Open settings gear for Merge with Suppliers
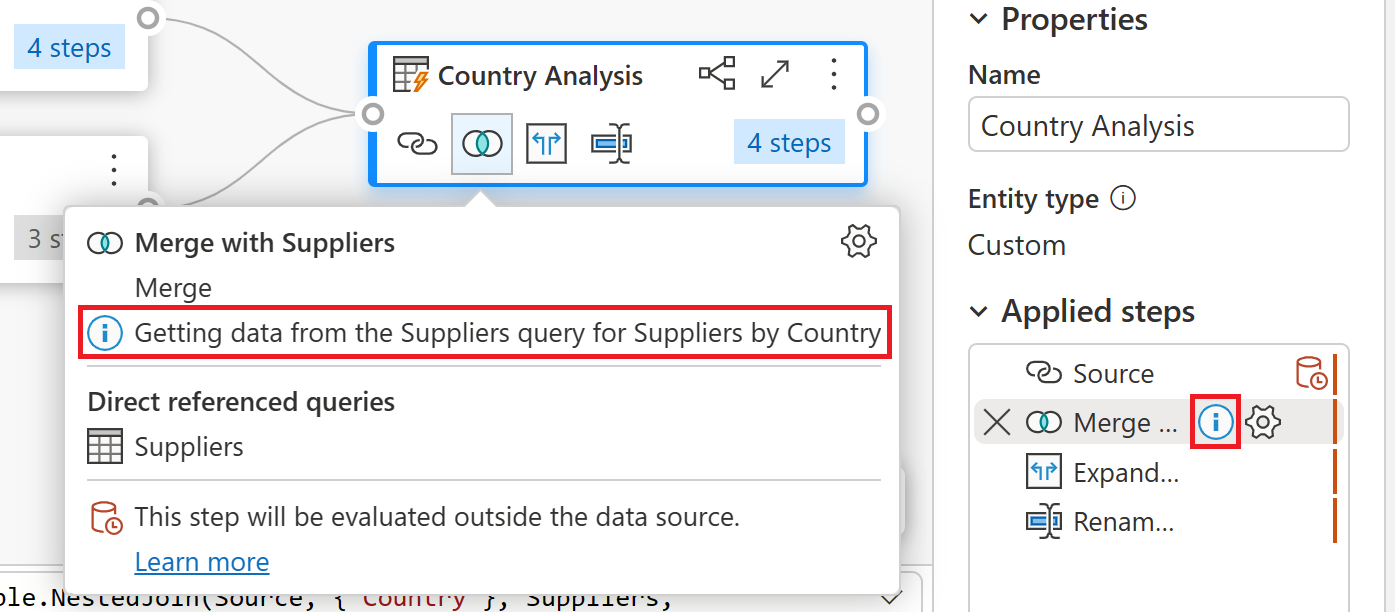1395x612 pixels. pos(858,240)
